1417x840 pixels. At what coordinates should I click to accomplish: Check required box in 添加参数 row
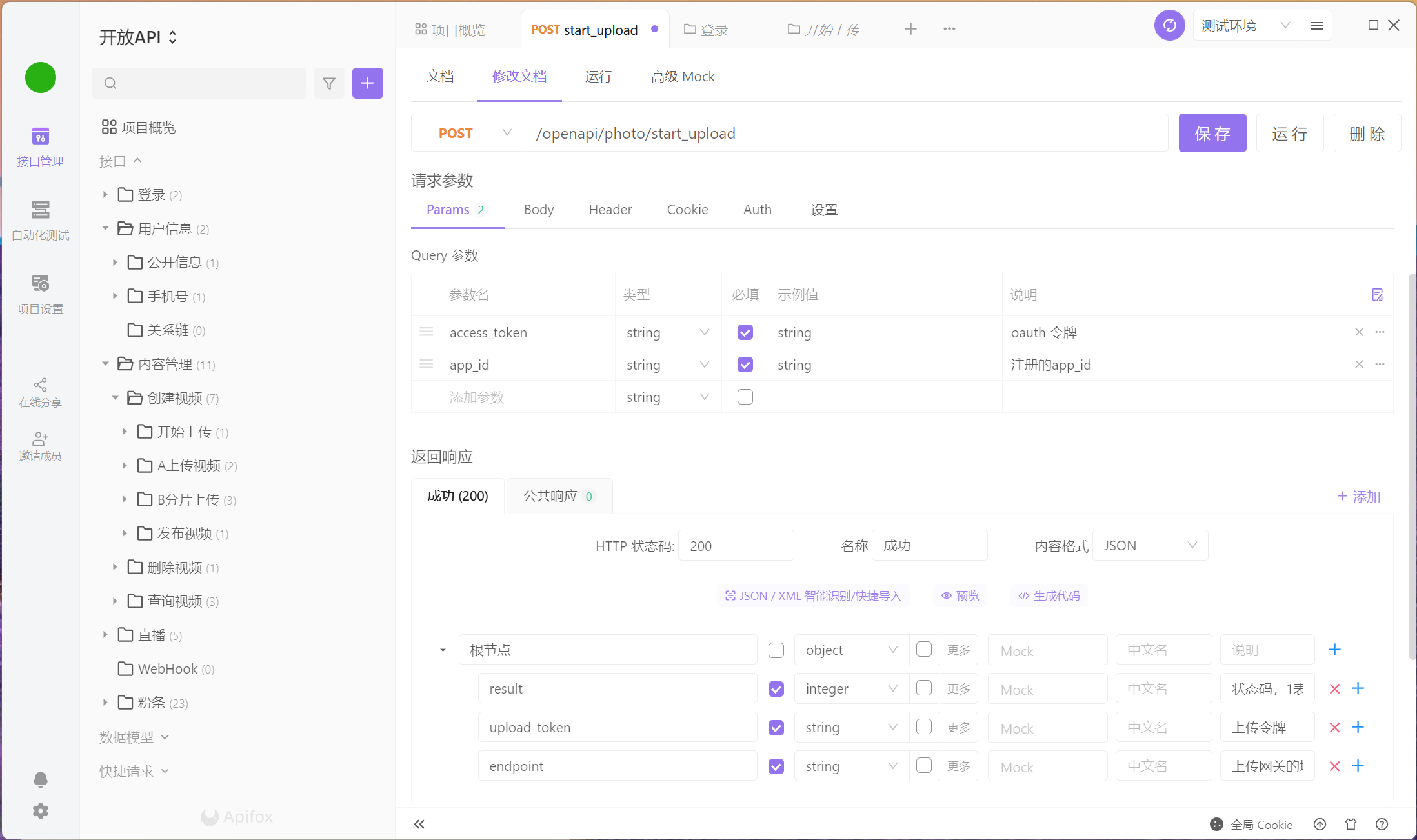pyautogui.click(x=745, y=397)
